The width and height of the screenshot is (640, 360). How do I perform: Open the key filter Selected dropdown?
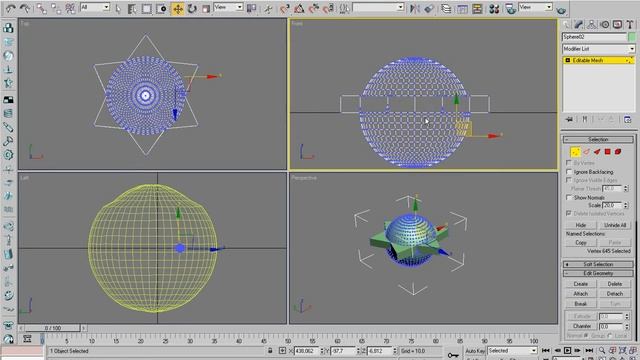click(x=512, y=351)
